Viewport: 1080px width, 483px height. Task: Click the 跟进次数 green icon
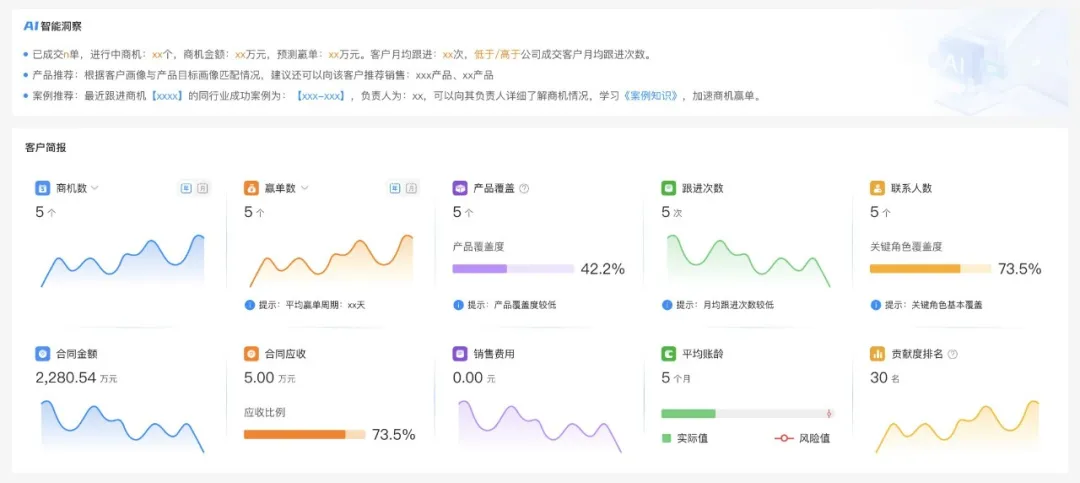[x=668, y=188]
